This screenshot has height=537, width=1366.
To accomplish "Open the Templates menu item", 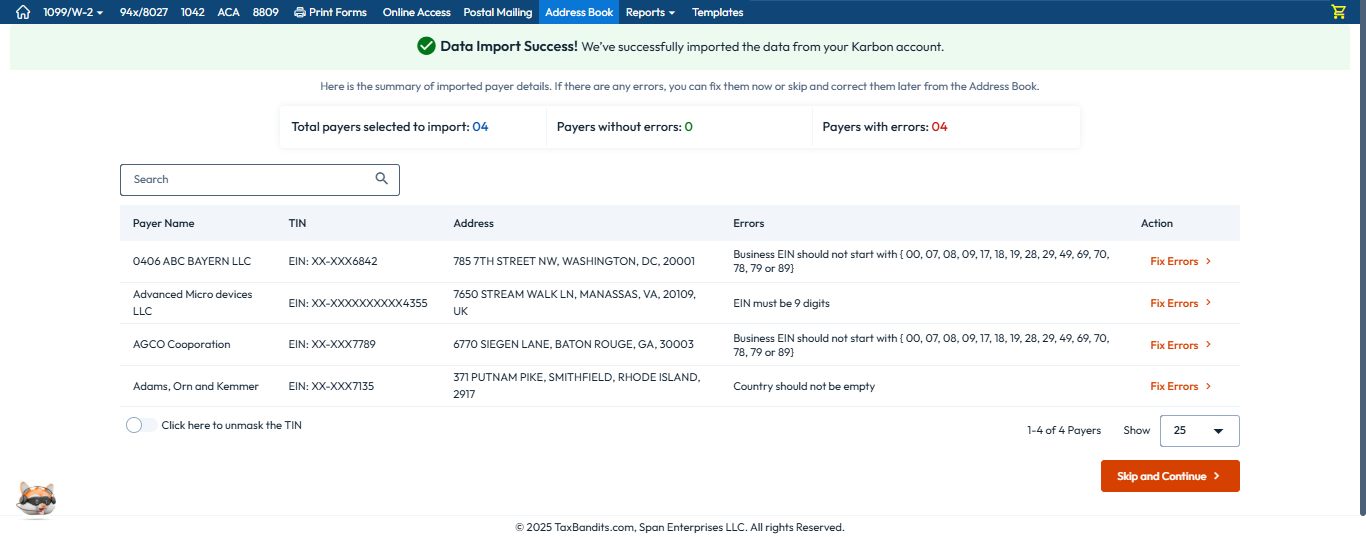I will (x=717, y=12).
